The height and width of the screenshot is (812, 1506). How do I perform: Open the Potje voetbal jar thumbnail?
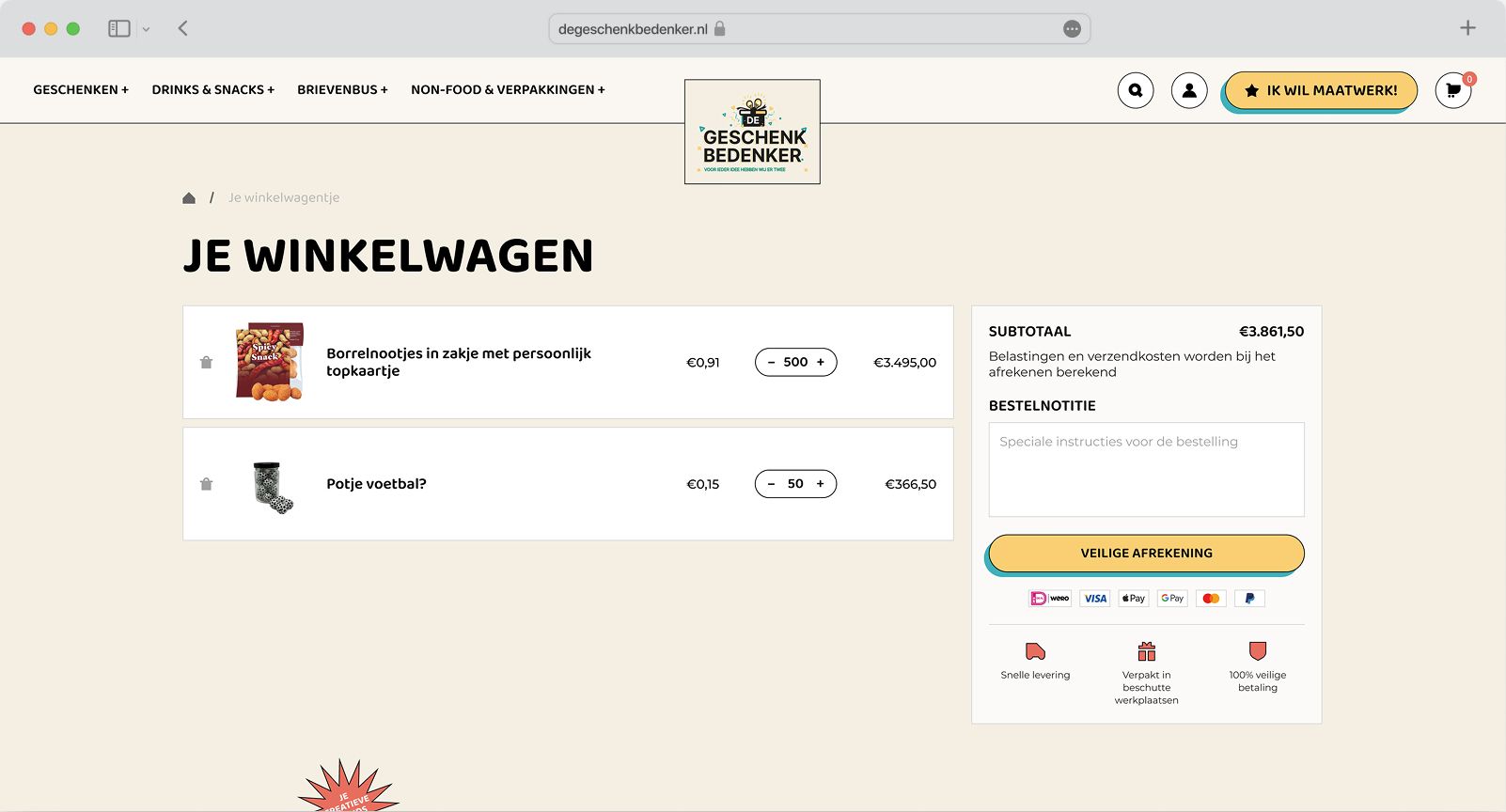pyautogui.click(x=273, y=487)
